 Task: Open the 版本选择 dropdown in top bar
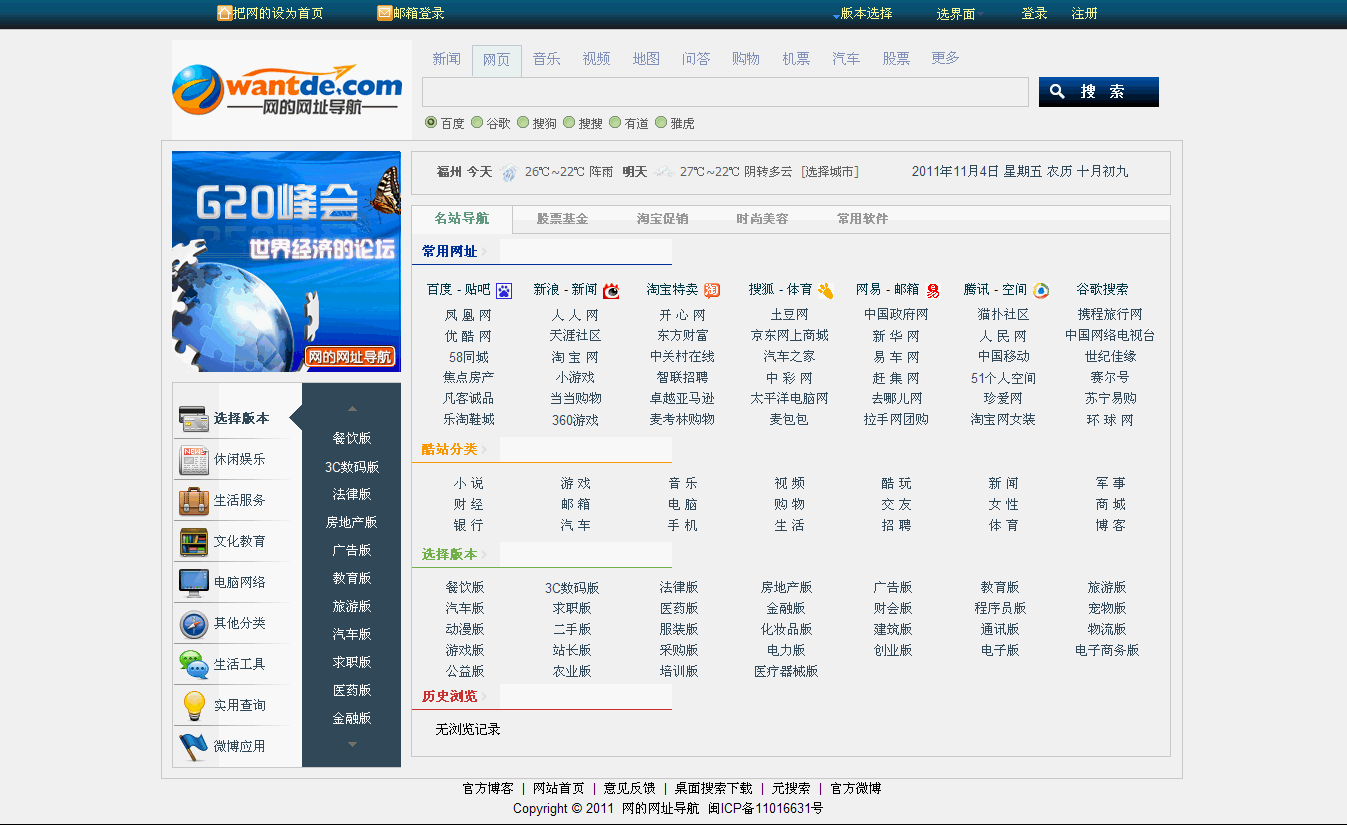coord(864,14)
